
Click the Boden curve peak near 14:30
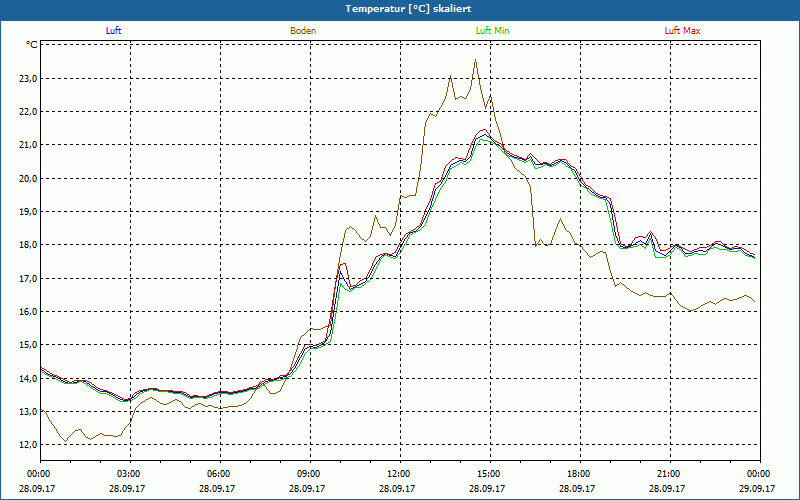coord(476,60)
